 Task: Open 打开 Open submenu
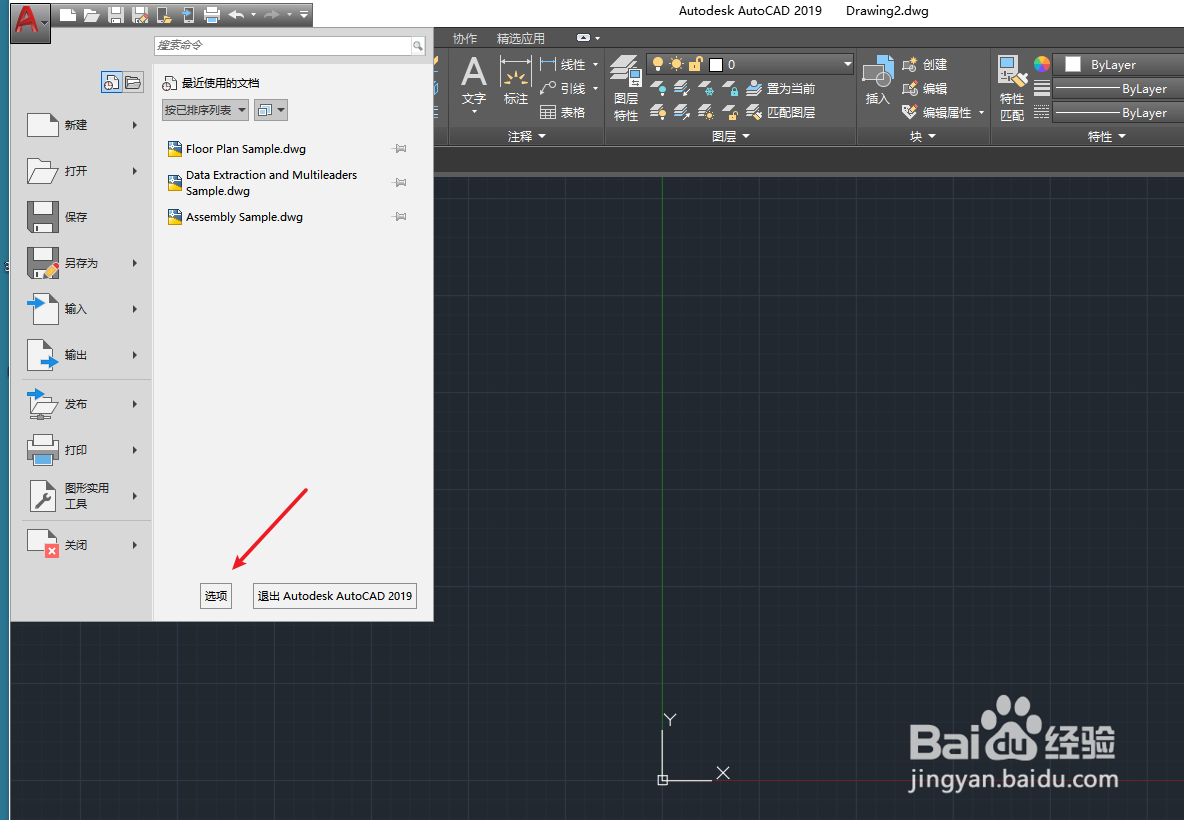83,171
